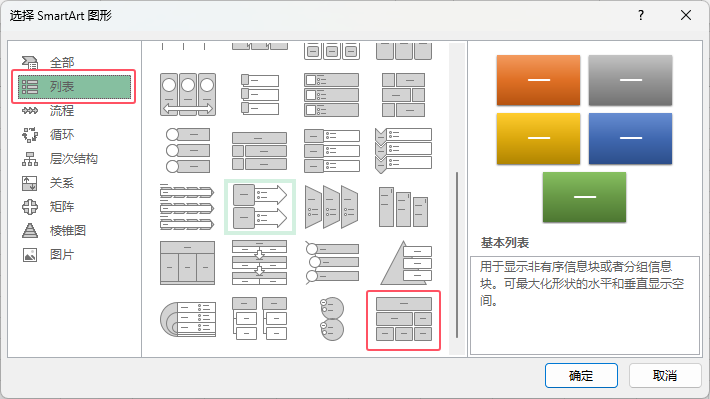The height and width of the screenshot is (399, 710).
Task: Select the 列表 (List) category
Action: coord(74,87)
